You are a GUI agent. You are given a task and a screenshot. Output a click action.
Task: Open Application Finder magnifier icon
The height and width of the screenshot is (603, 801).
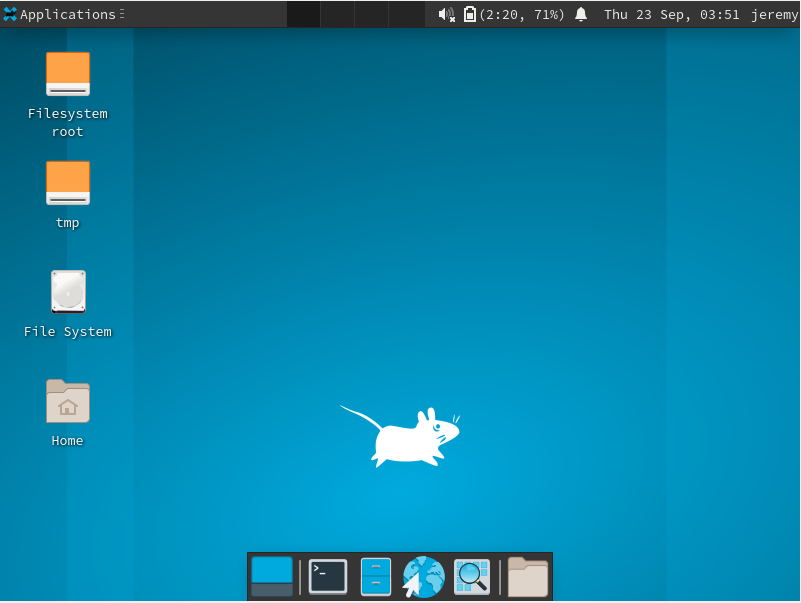472,577
